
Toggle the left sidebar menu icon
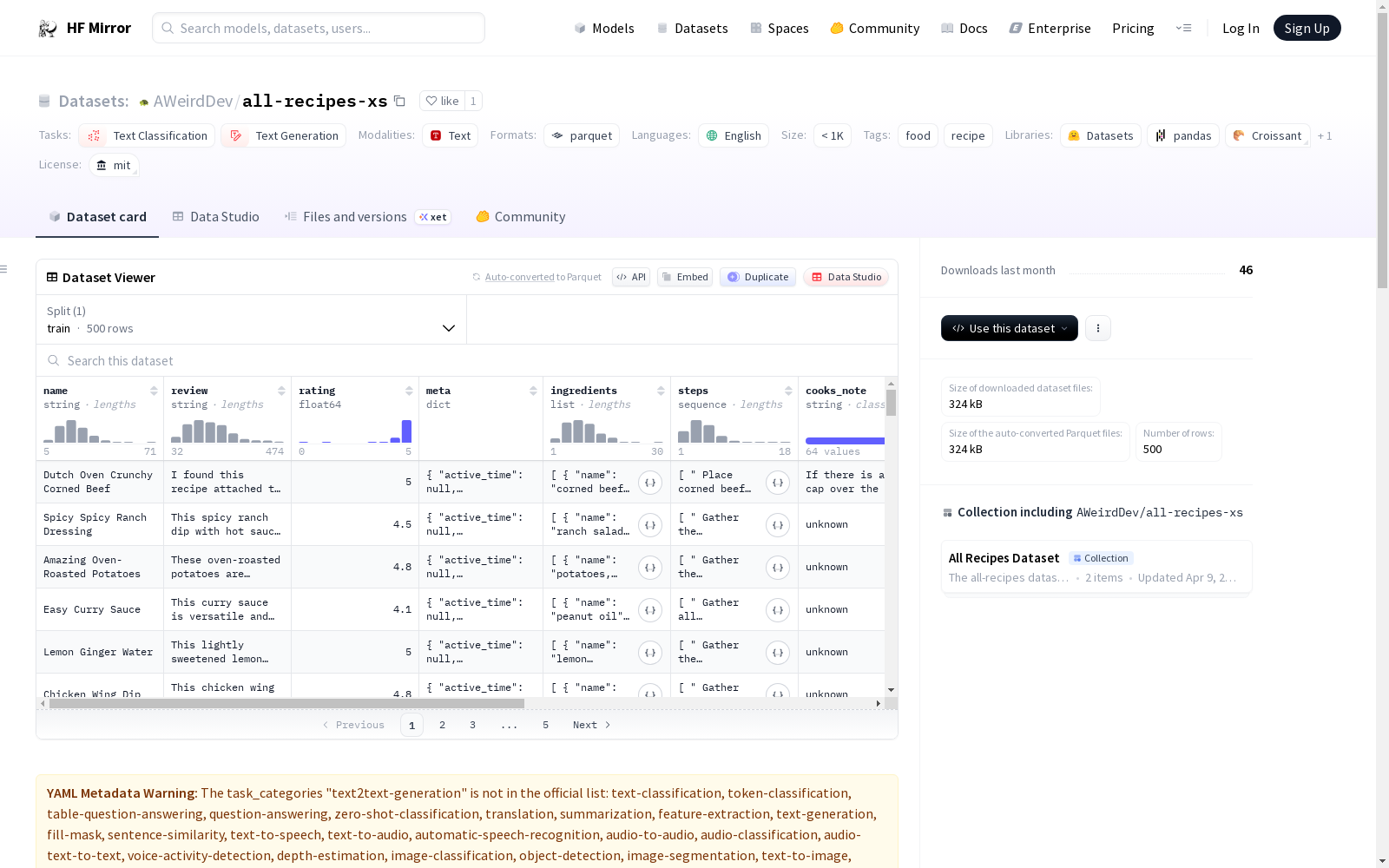tap(3, 269)
